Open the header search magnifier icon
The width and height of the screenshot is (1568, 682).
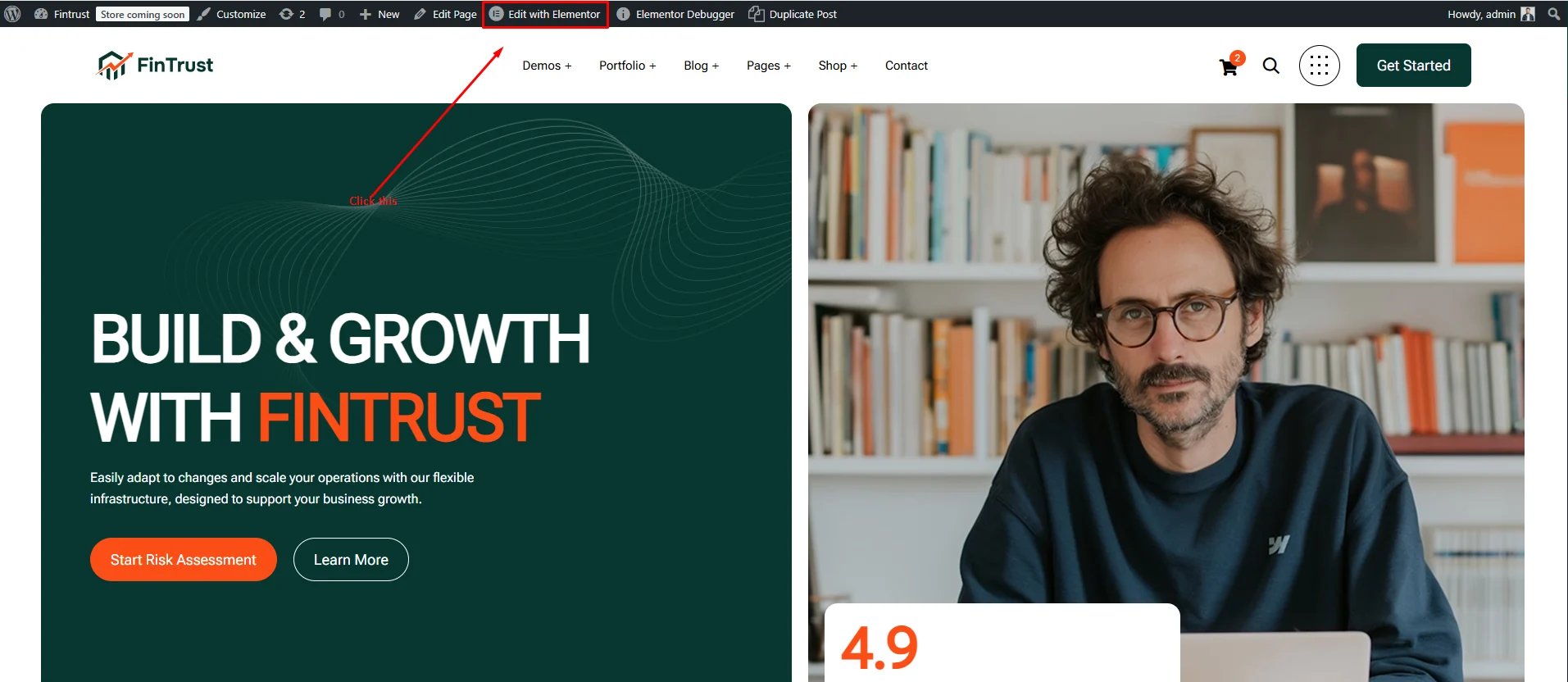(x=1271, y=66)
